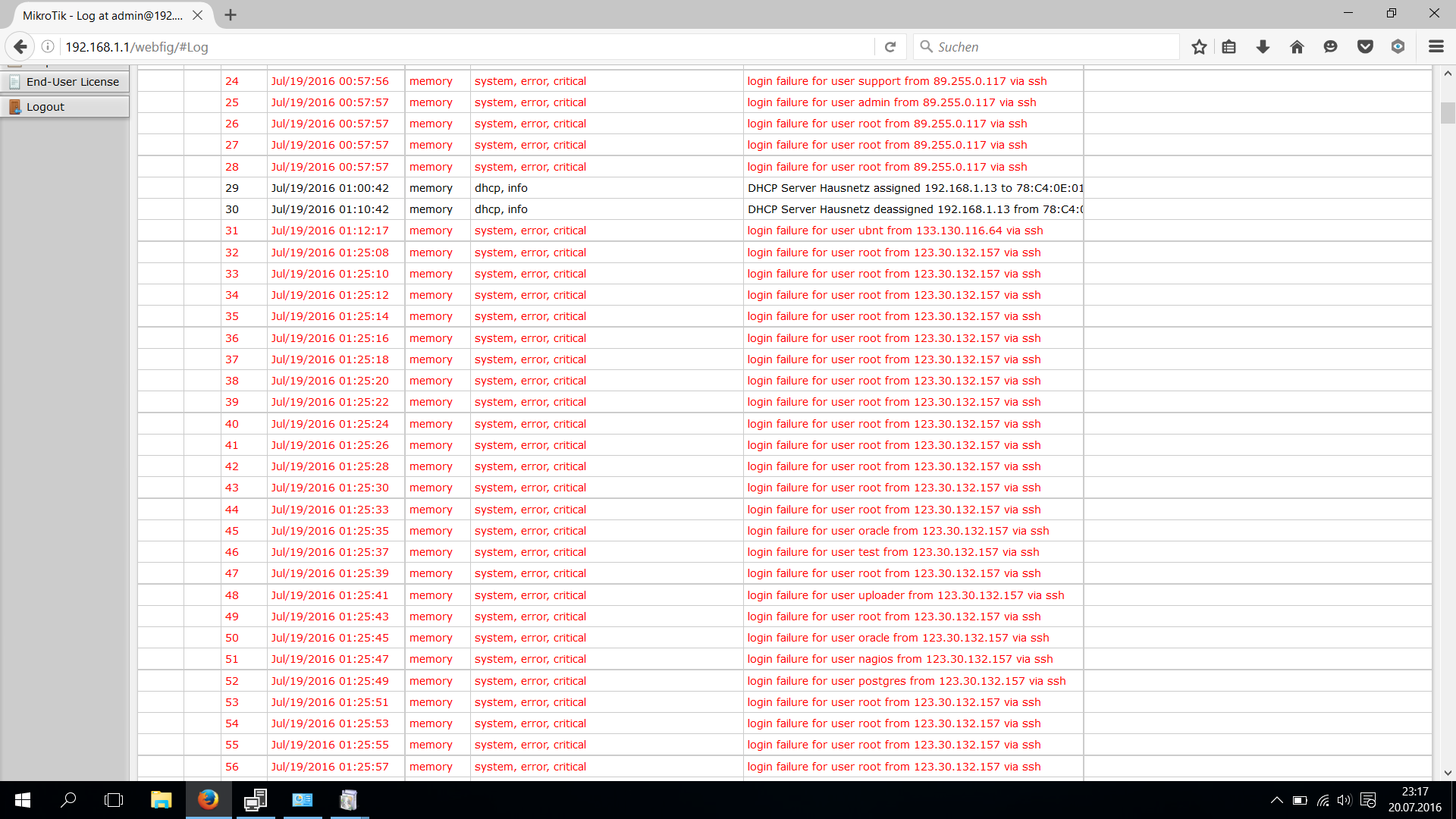Screen dimensions: 1456x819
Task: Open a new browser tab
Action: (231, 15)
